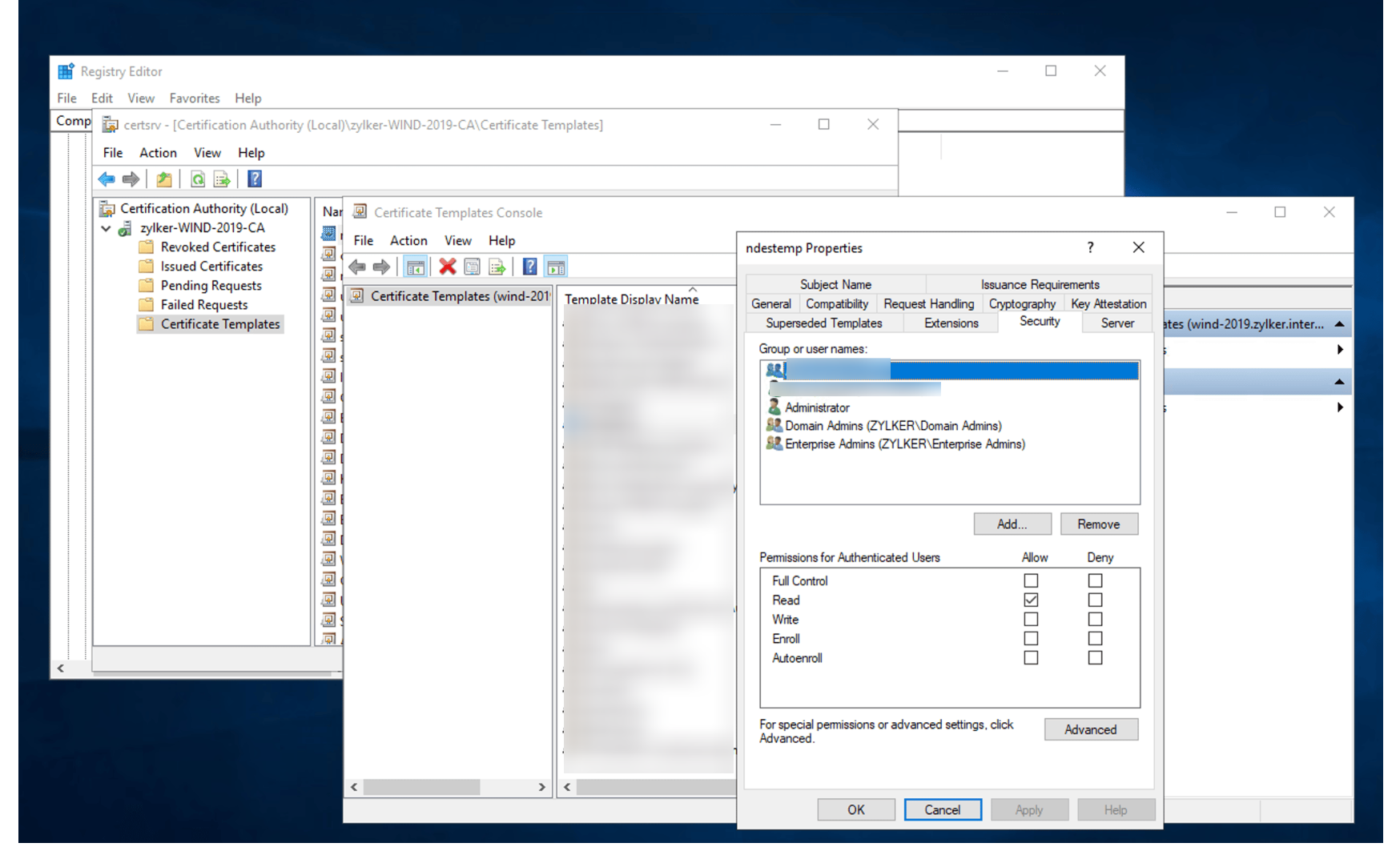Viewport: 1400px width, 851px height.
Task: Click the Forward arrow in certsrv toolbar
Action: (131, 179)
